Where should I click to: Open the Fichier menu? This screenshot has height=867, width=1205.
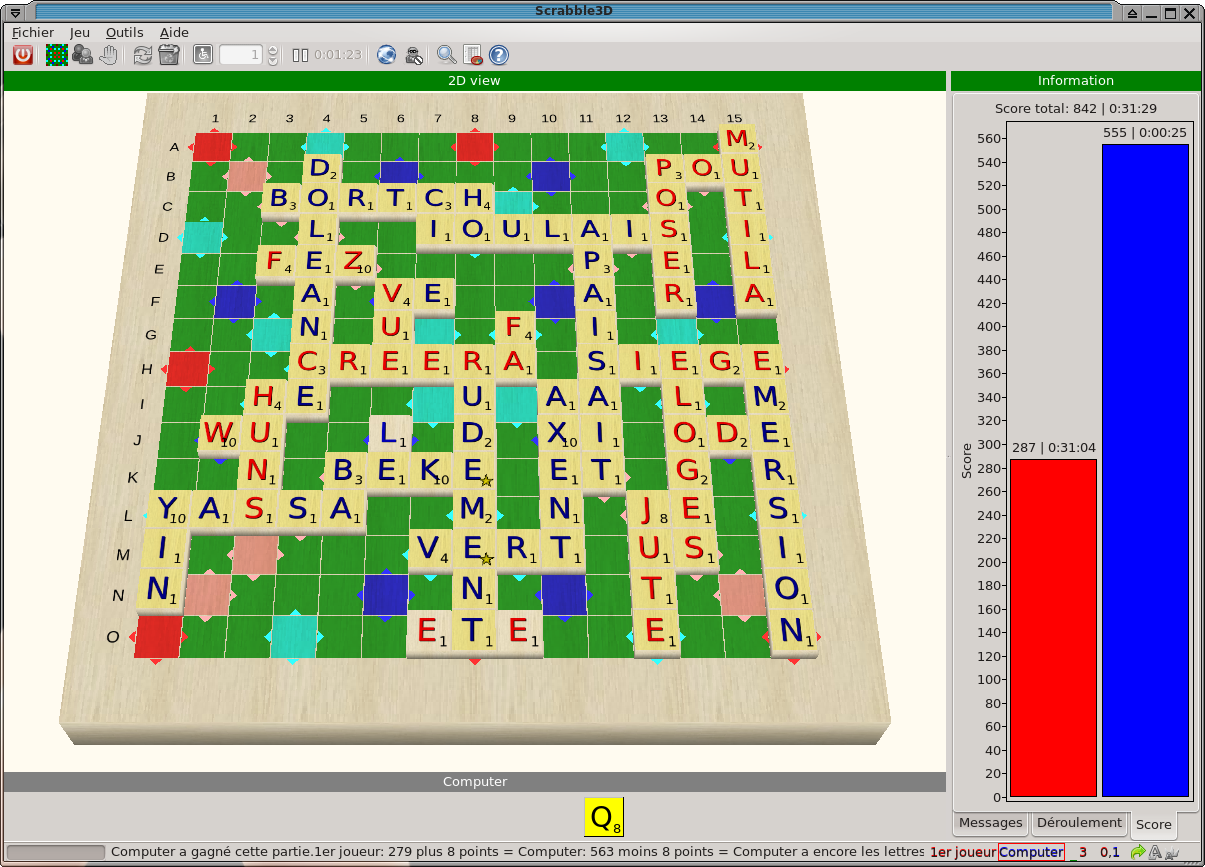(x=33, y=32)
